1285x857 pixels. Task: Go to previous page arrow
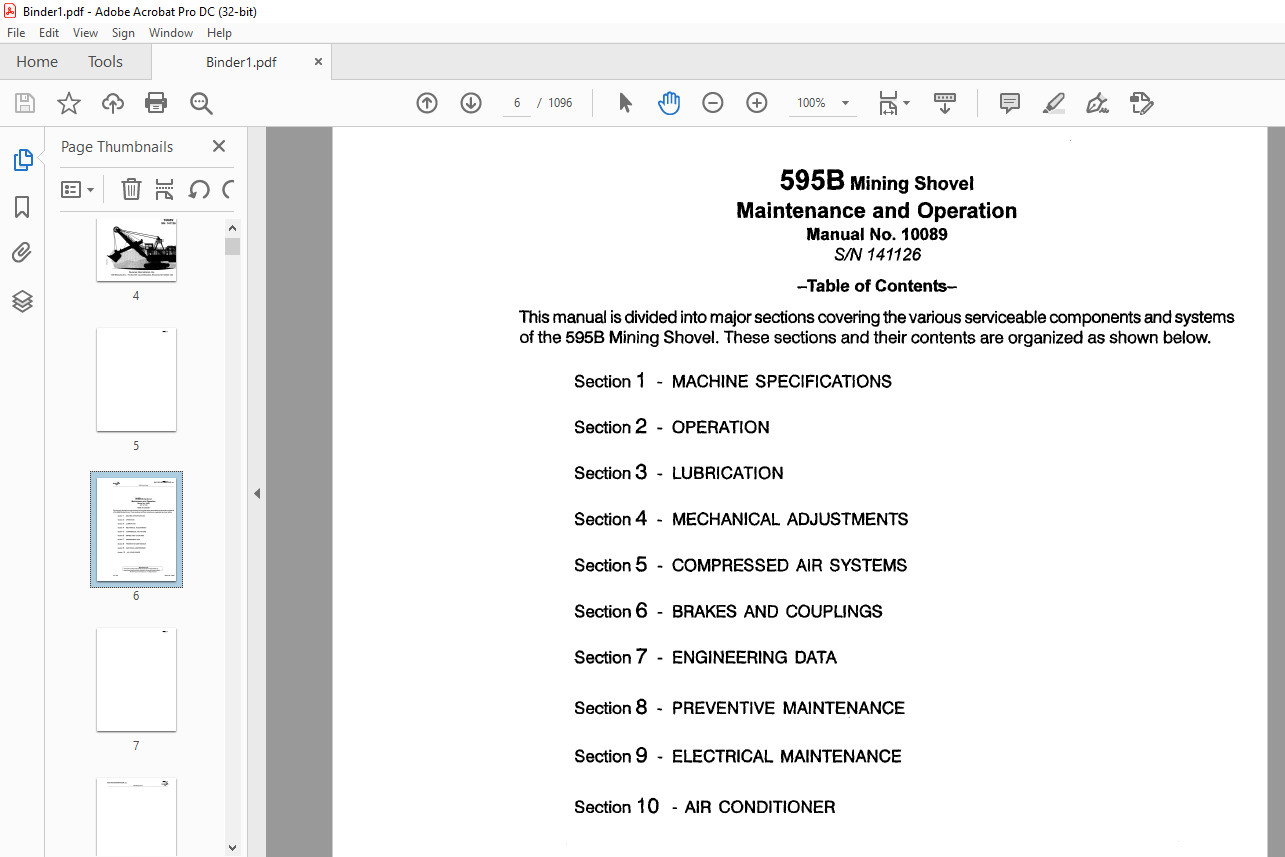tap(427, 103)
